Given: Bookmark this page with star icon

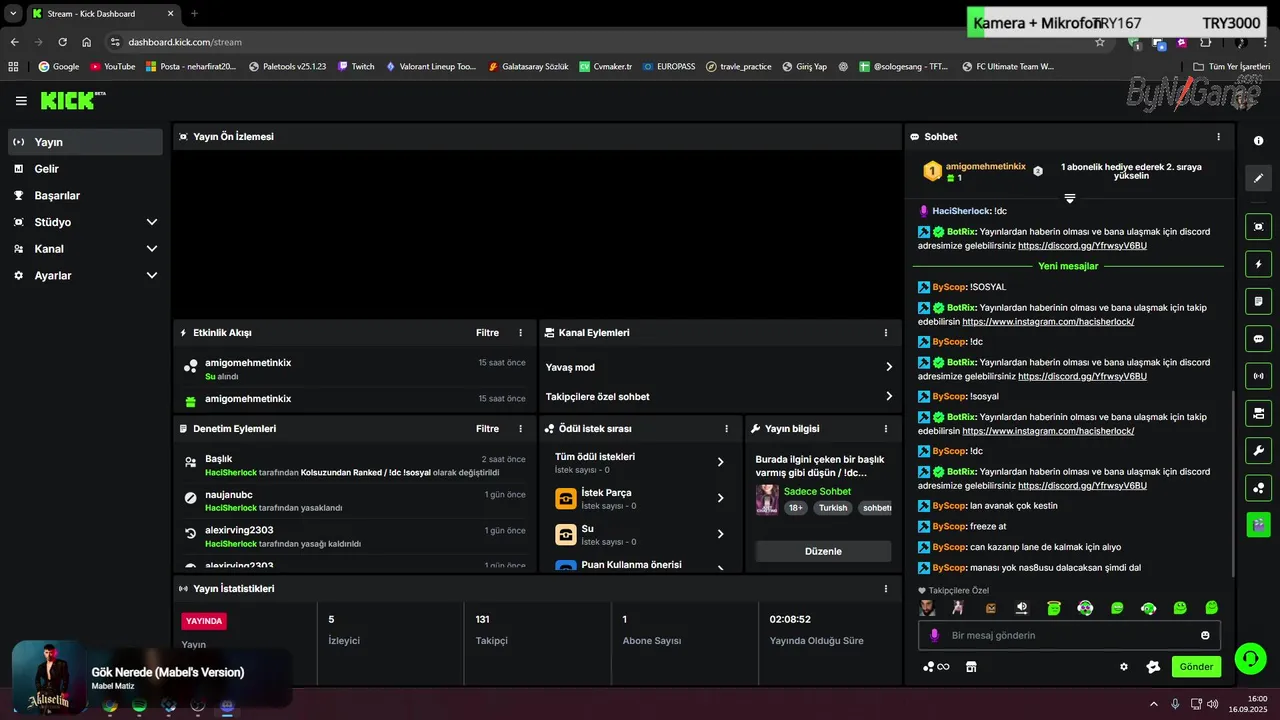Looking at the screenshot, I should click(x=1100, y=42).
